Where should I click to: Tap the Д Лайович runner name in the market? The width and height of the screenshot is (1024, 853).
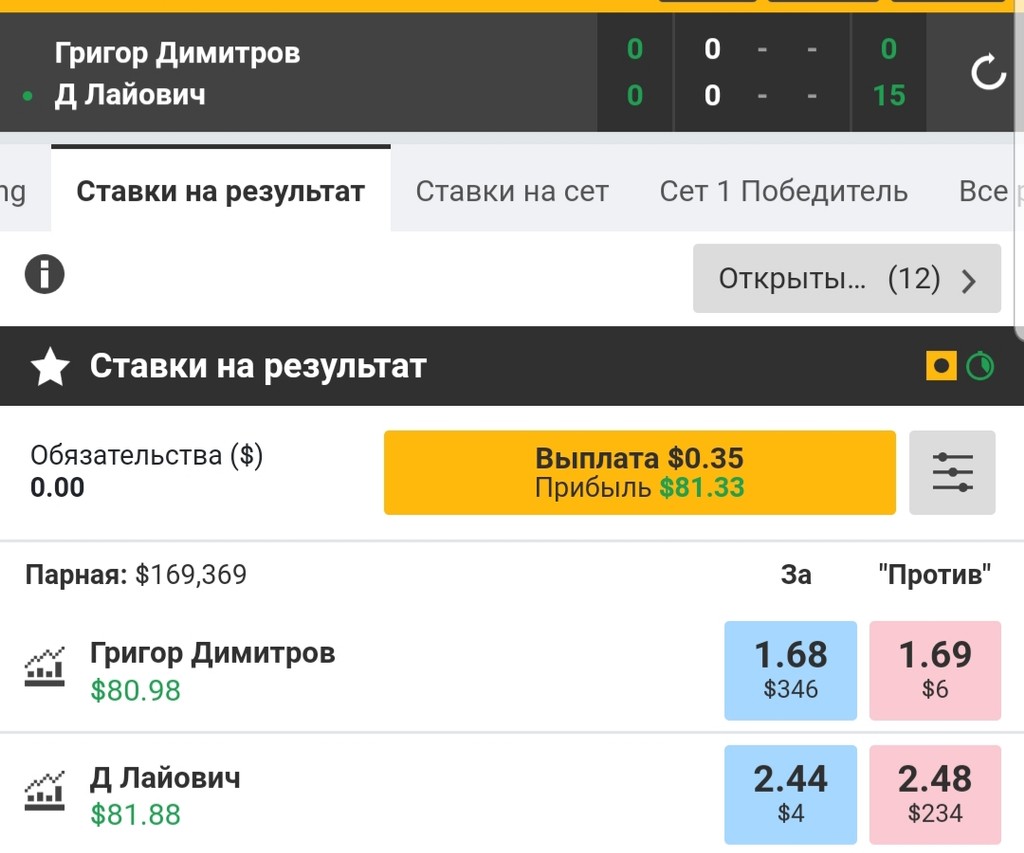tap(165, 778)
